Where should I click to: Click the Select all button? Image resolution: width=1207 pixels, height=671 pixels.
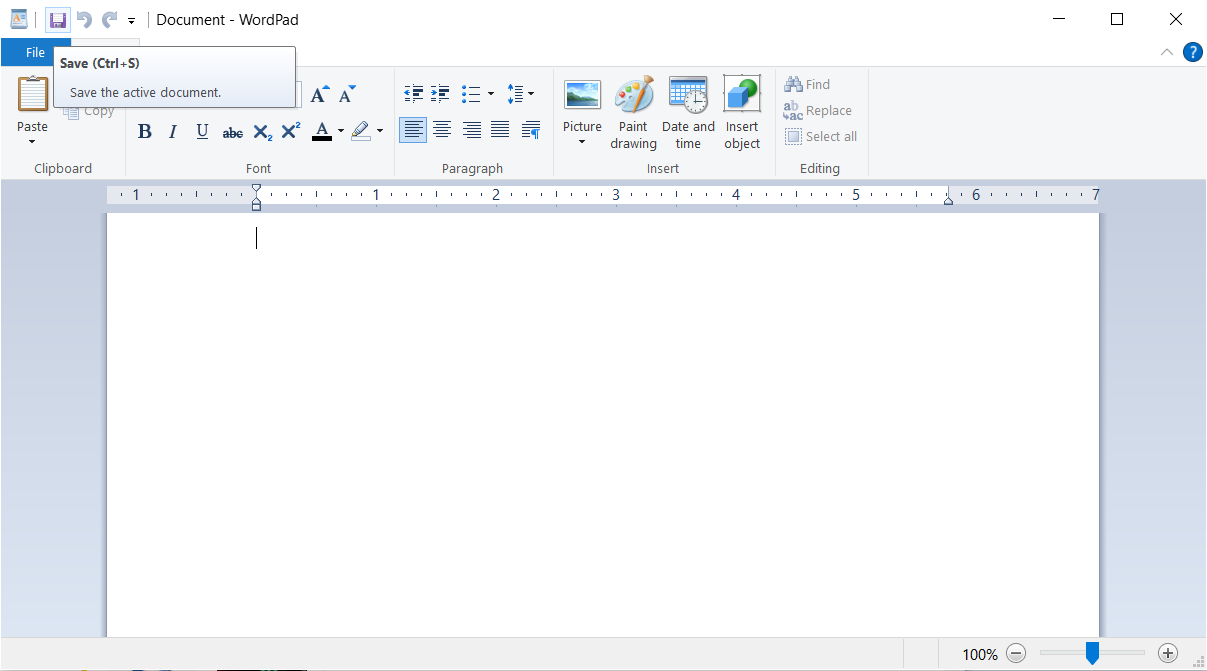[x=821, y=137]
